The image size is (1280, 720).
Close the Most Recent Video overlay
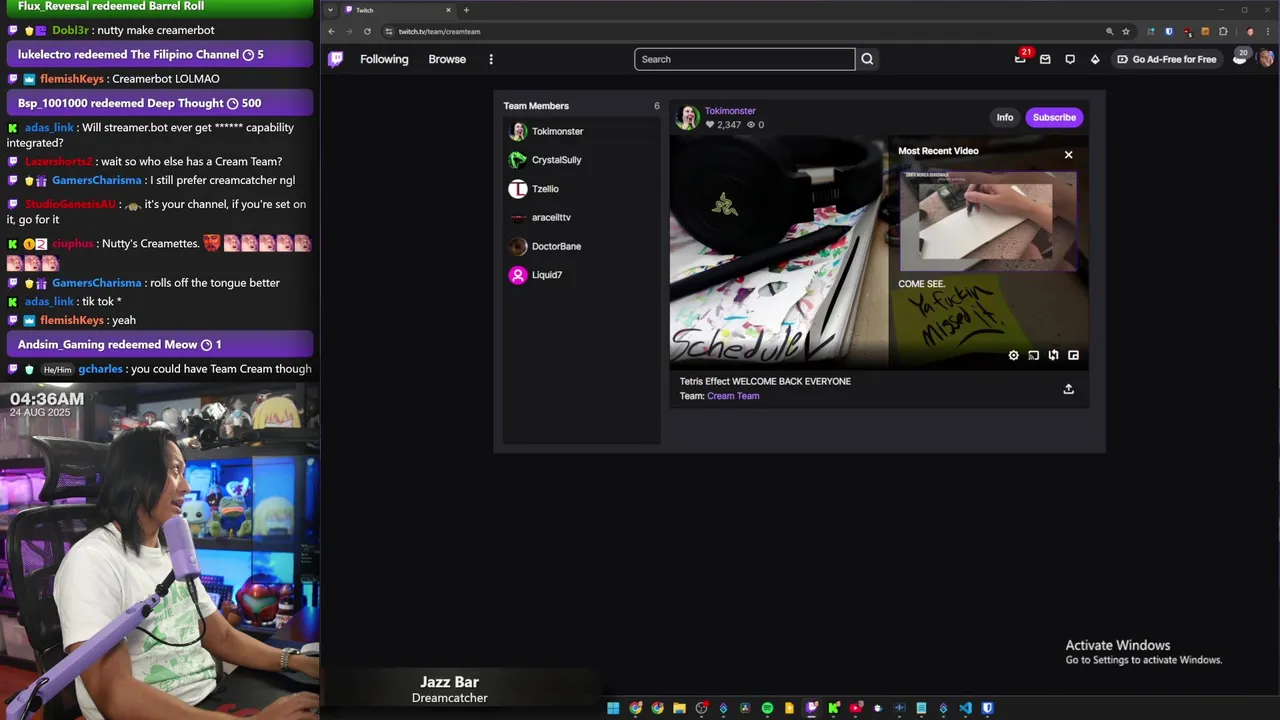[x=1068, y=155]
